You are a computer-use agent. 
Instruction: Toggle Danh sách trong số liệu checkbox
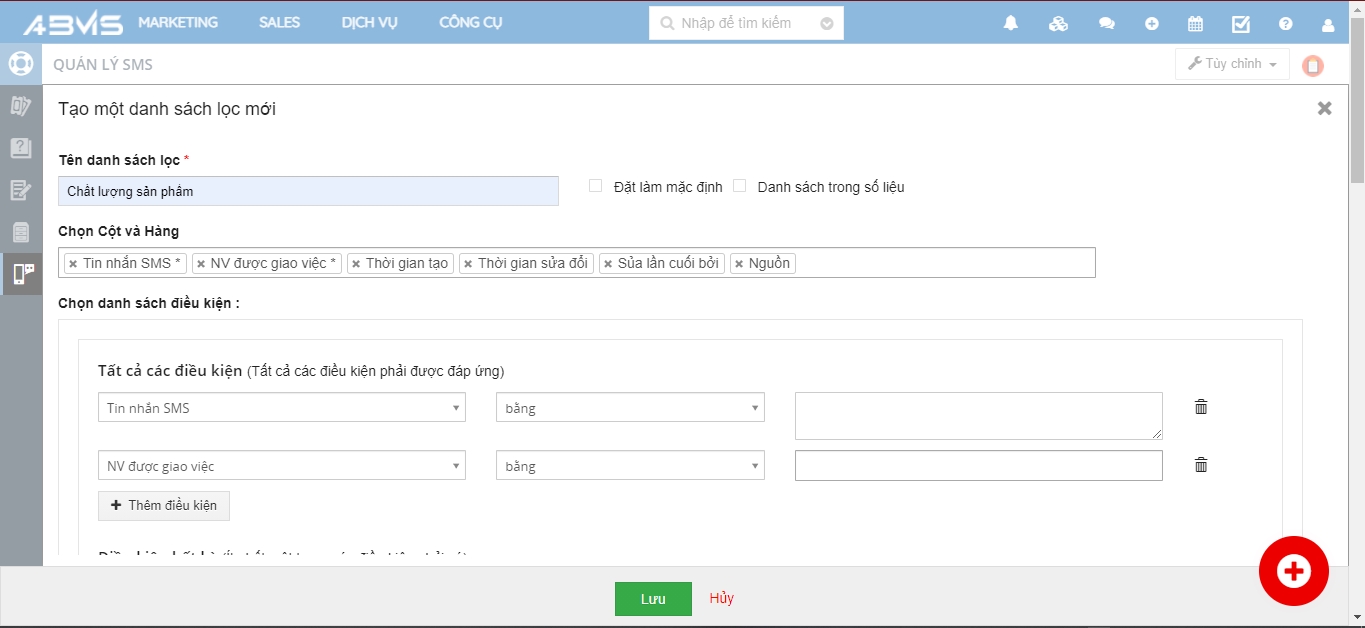[740, 186]
